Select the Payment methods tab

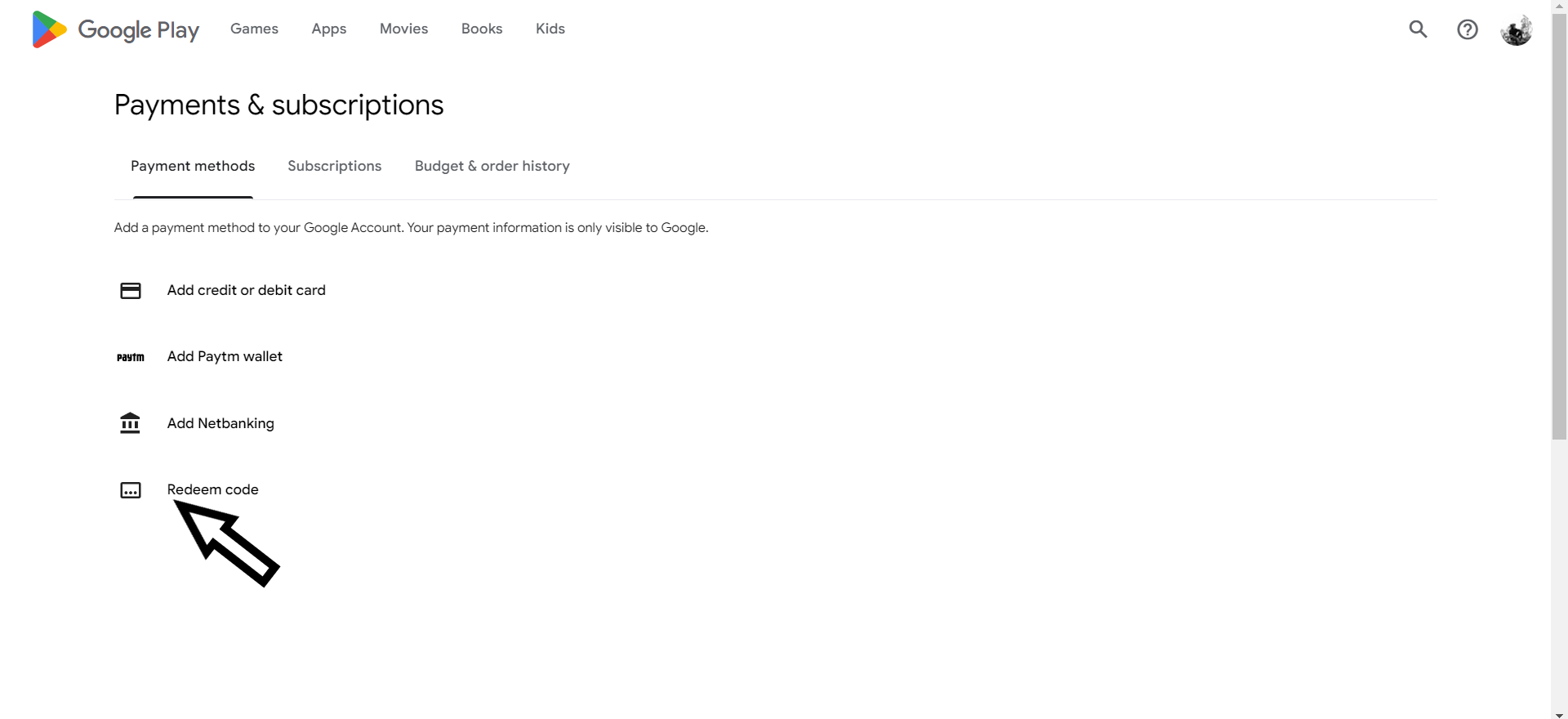click(193, 166)
